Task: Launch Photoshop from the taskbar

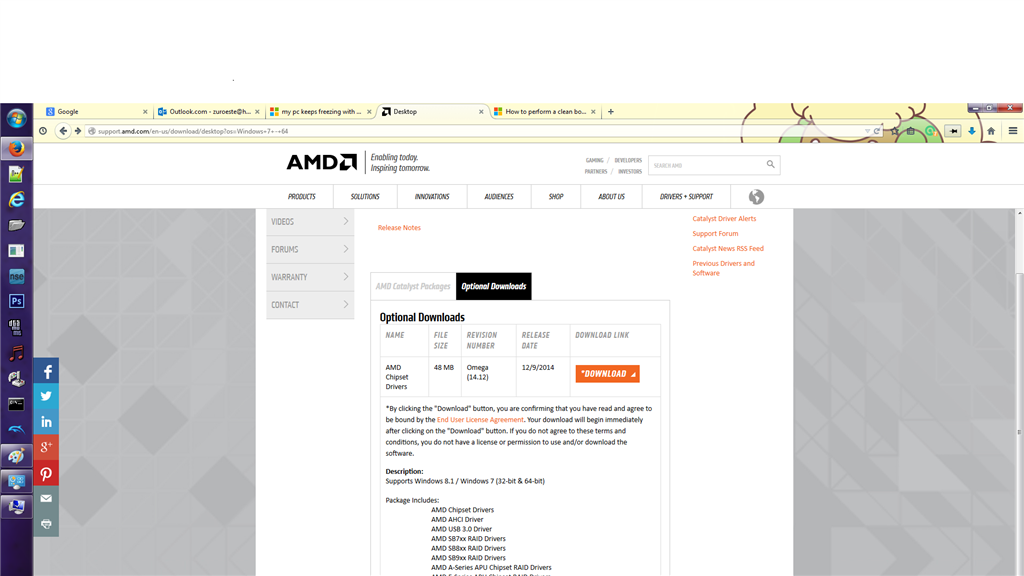Action: click(x=16, y=301)
